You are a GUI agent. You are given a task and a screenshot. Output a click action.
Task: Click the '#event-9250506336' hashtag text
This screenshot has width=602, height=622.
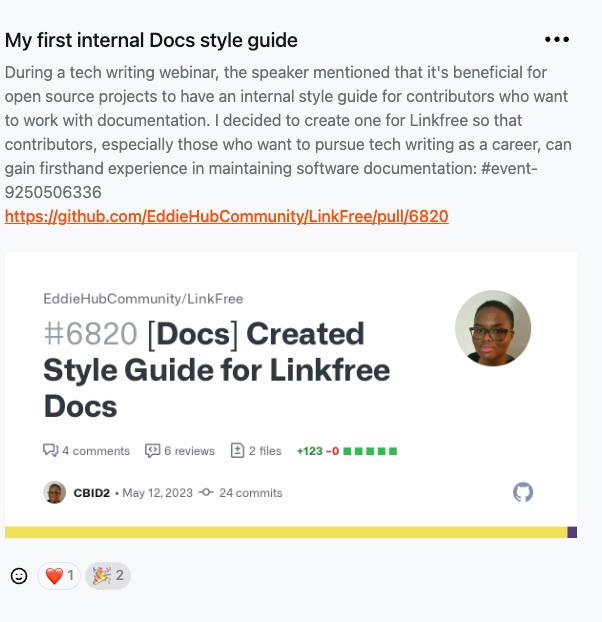(271, 180)
